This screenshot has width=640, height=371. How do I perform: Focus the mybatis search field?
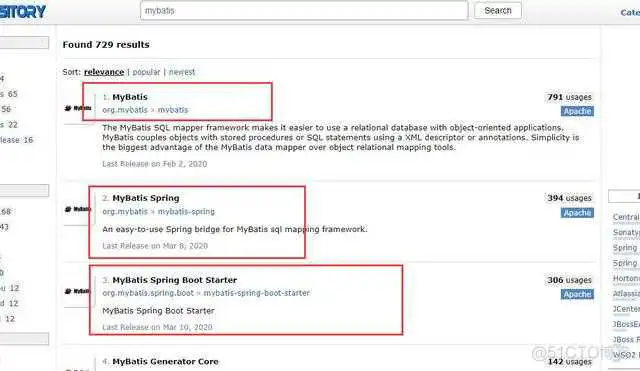click(304, 11)
